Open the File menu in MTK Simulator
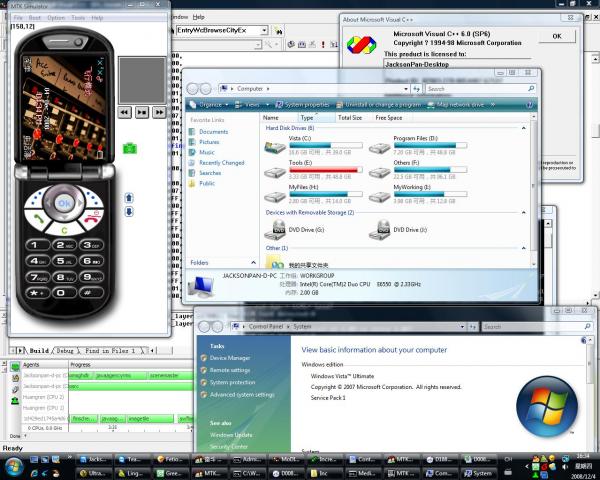The image size is (600, 480). click(18, 18)
